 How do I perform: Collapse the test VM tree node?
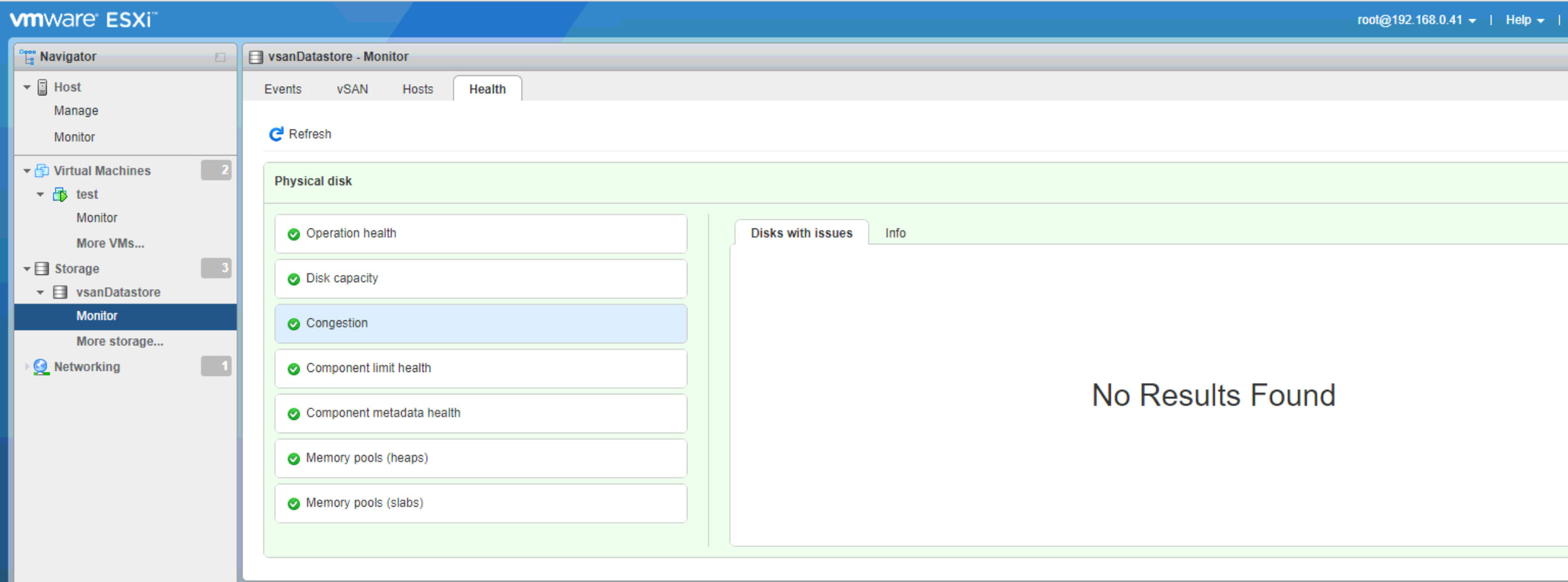click(x=40, y=195)
